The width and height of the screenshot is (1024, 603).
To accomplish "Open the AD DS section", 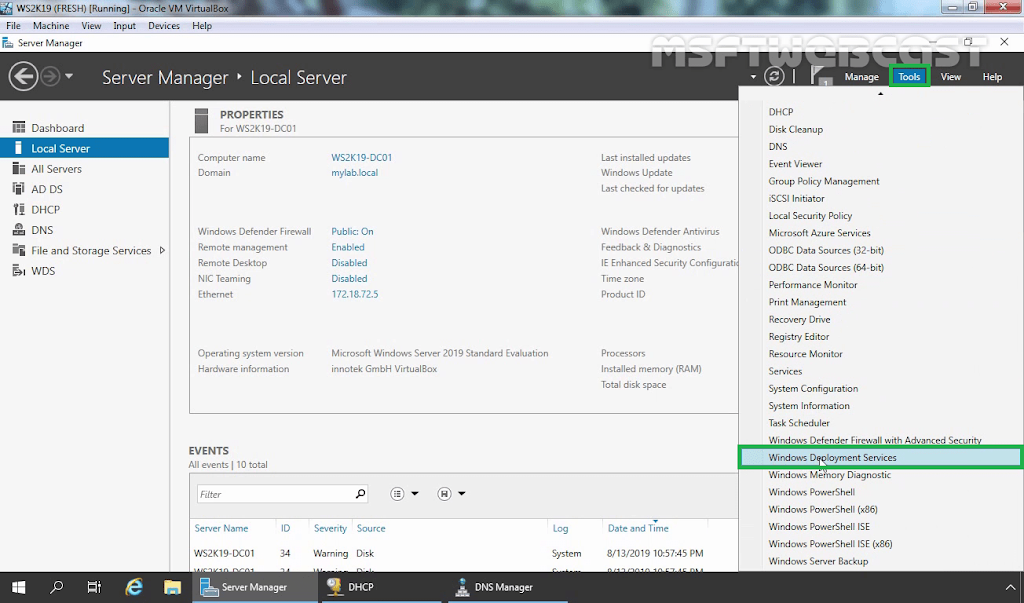I will (50, 188).
